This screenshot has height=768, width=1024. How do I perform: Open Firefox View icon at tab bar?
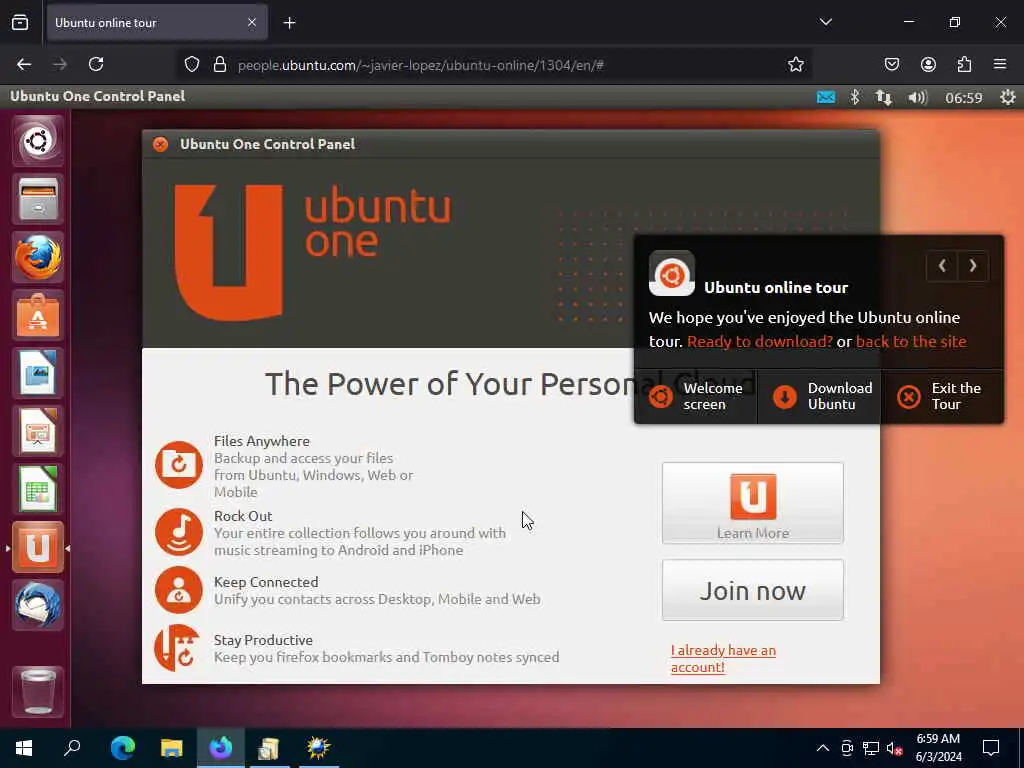pos(20,23)
